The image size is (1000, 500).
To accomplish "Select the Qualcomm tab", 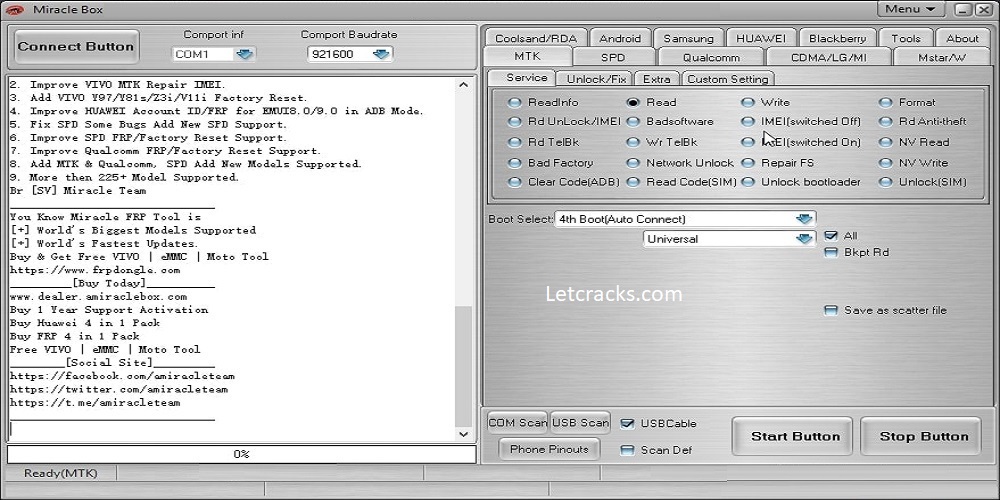I will tap(711, 57).
